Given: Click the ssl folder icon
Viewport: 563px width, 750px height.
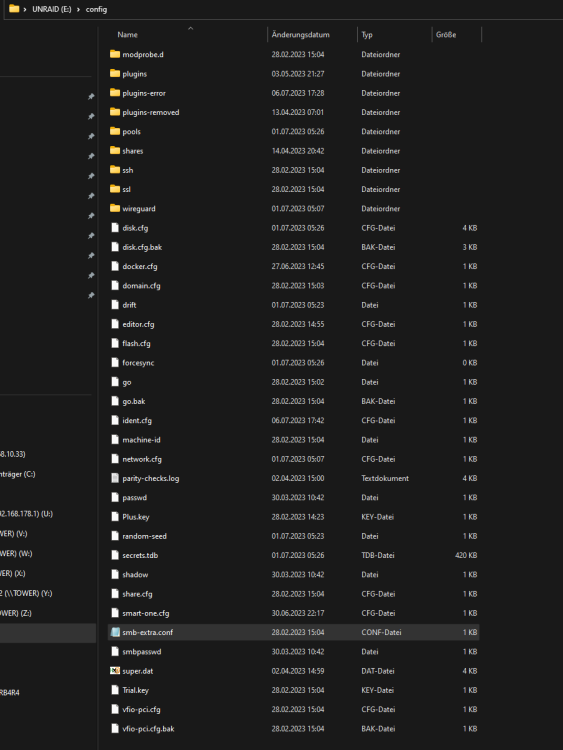Looking at the screenshot, I should click(x=115, y=189).
